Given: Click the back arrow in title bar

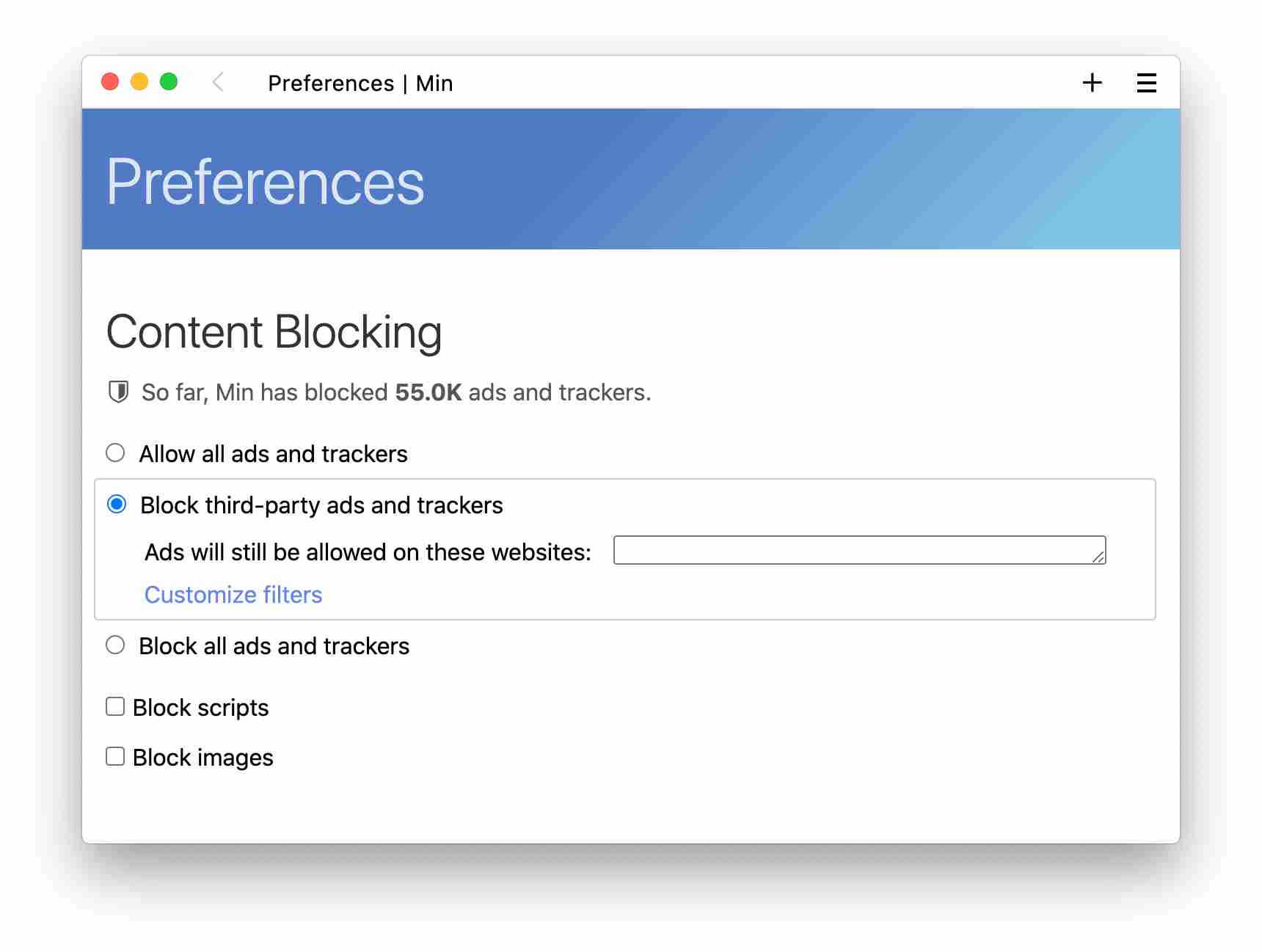Looking at the screenshot, I should [218, 82].
